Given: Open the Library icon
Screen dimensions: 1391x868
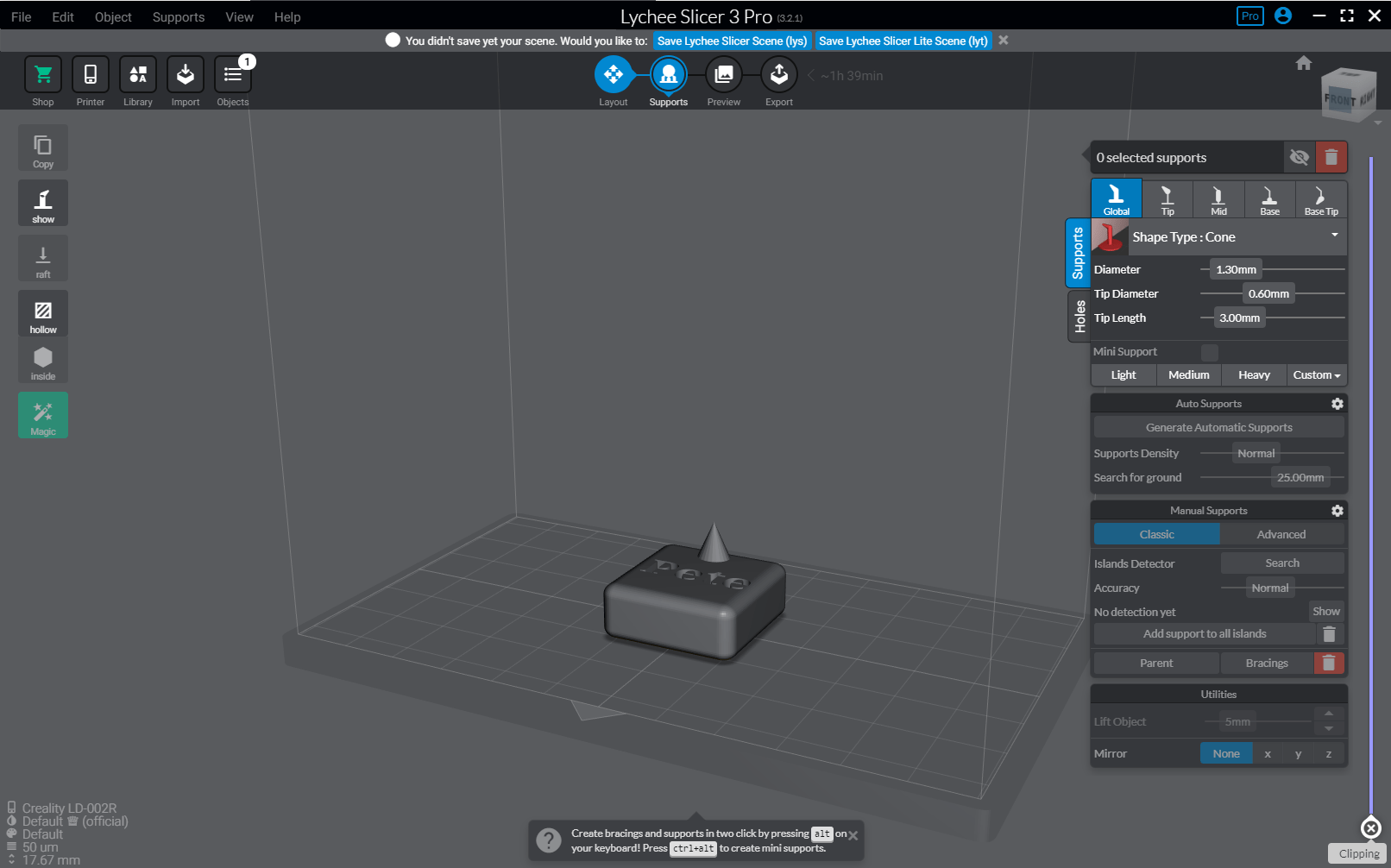Looking at the screenshot, I should (x=137, y=76).
